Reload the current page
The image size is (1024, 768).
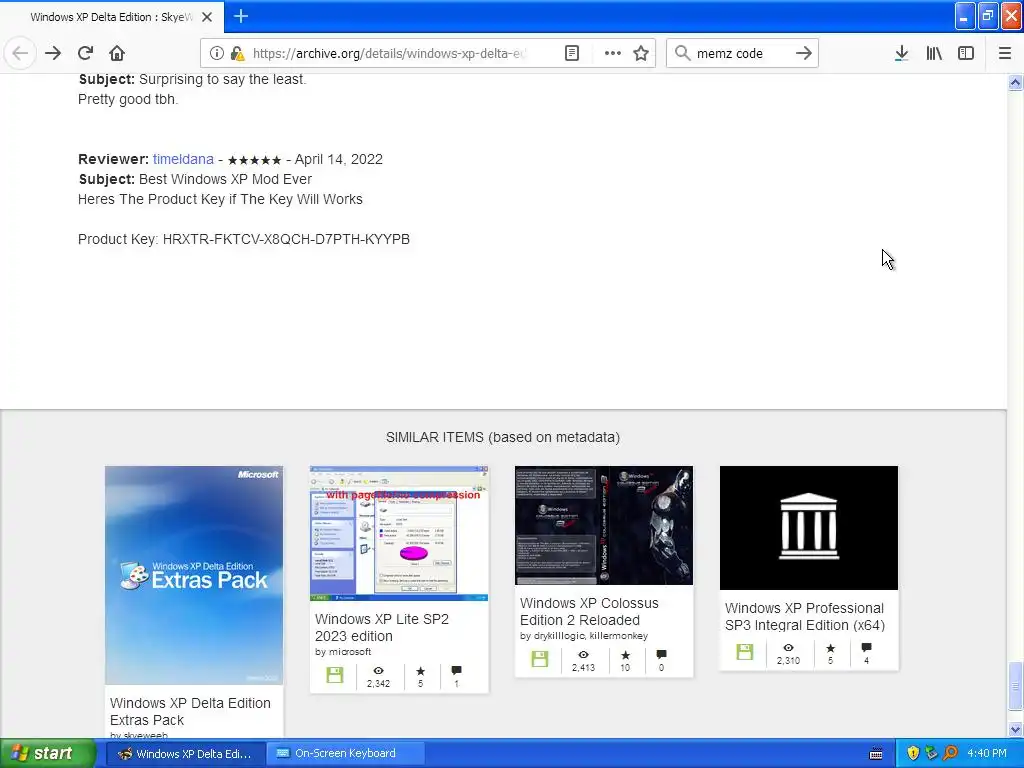[x=85, y=53]
